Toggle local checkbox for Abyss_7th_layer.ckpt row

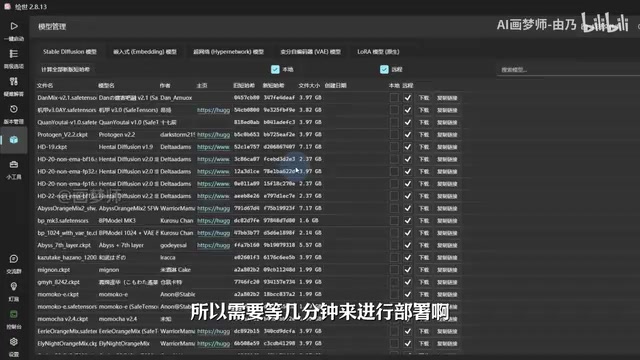click(394, 245)
